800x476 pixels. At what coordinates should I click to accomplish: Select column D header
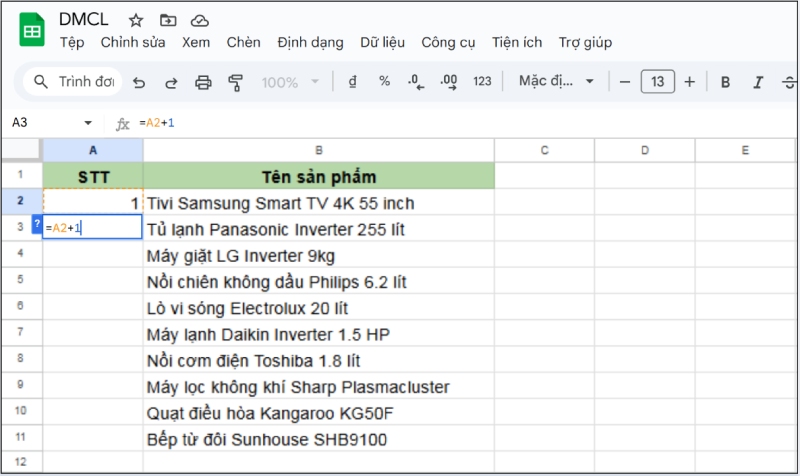point(644,150)
